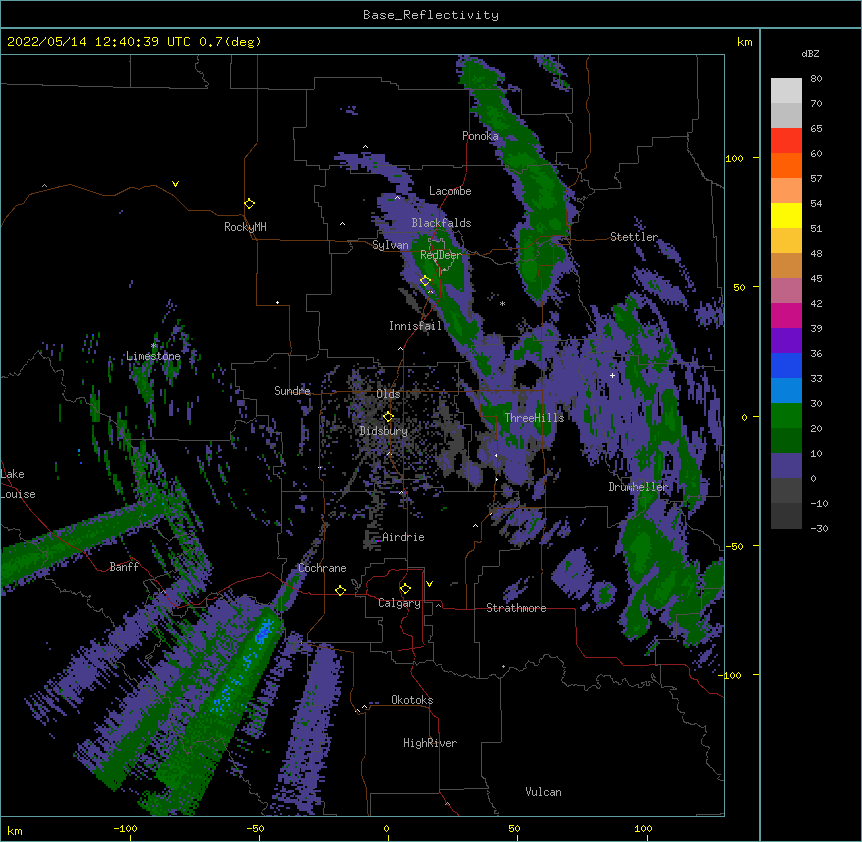The width and height of the screenshot is (862, 842).
Task: Click the white asterisk above Limestone label
Action: (154, 346)
